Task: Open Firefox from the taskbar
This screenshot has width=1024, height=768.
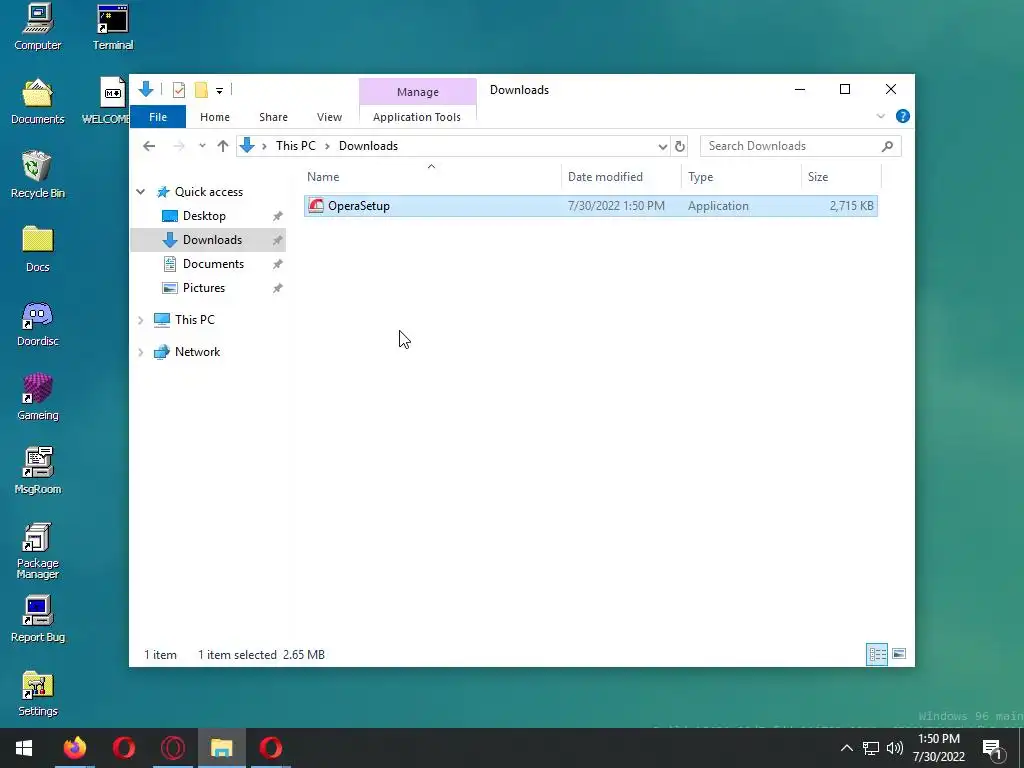Action: 74,748
